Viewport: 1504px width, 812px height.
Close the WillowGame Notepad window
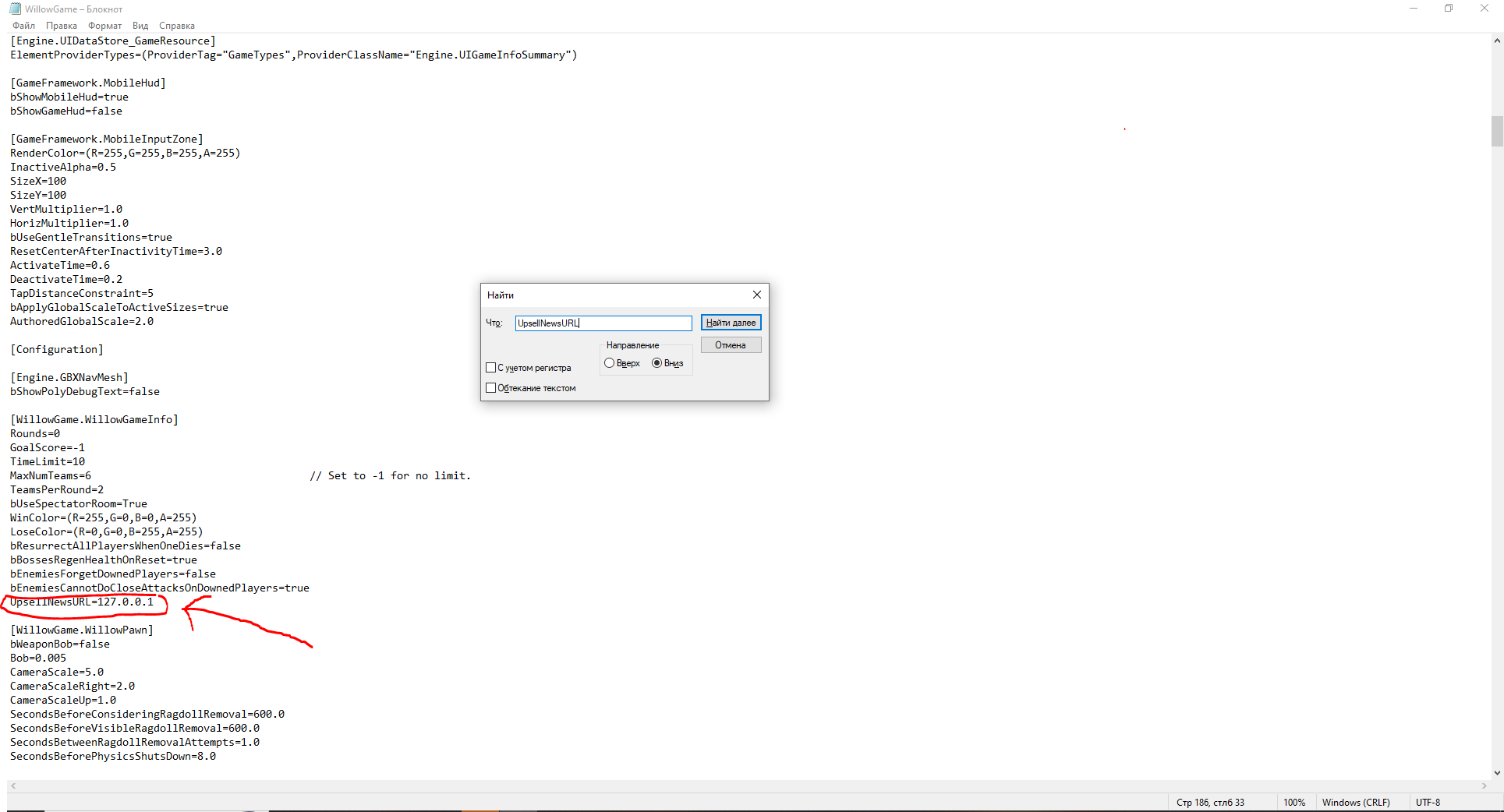(x=1485, y=9)
